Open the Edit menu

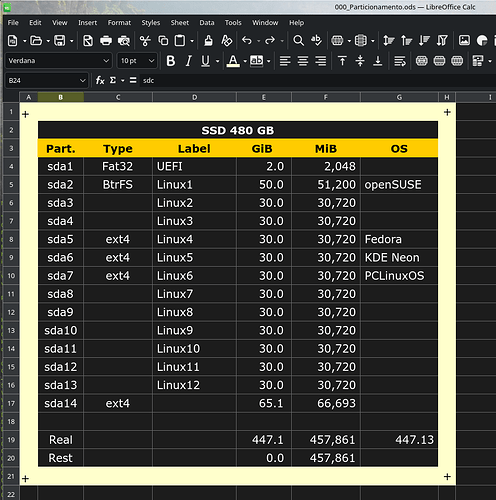coord(35,23)
